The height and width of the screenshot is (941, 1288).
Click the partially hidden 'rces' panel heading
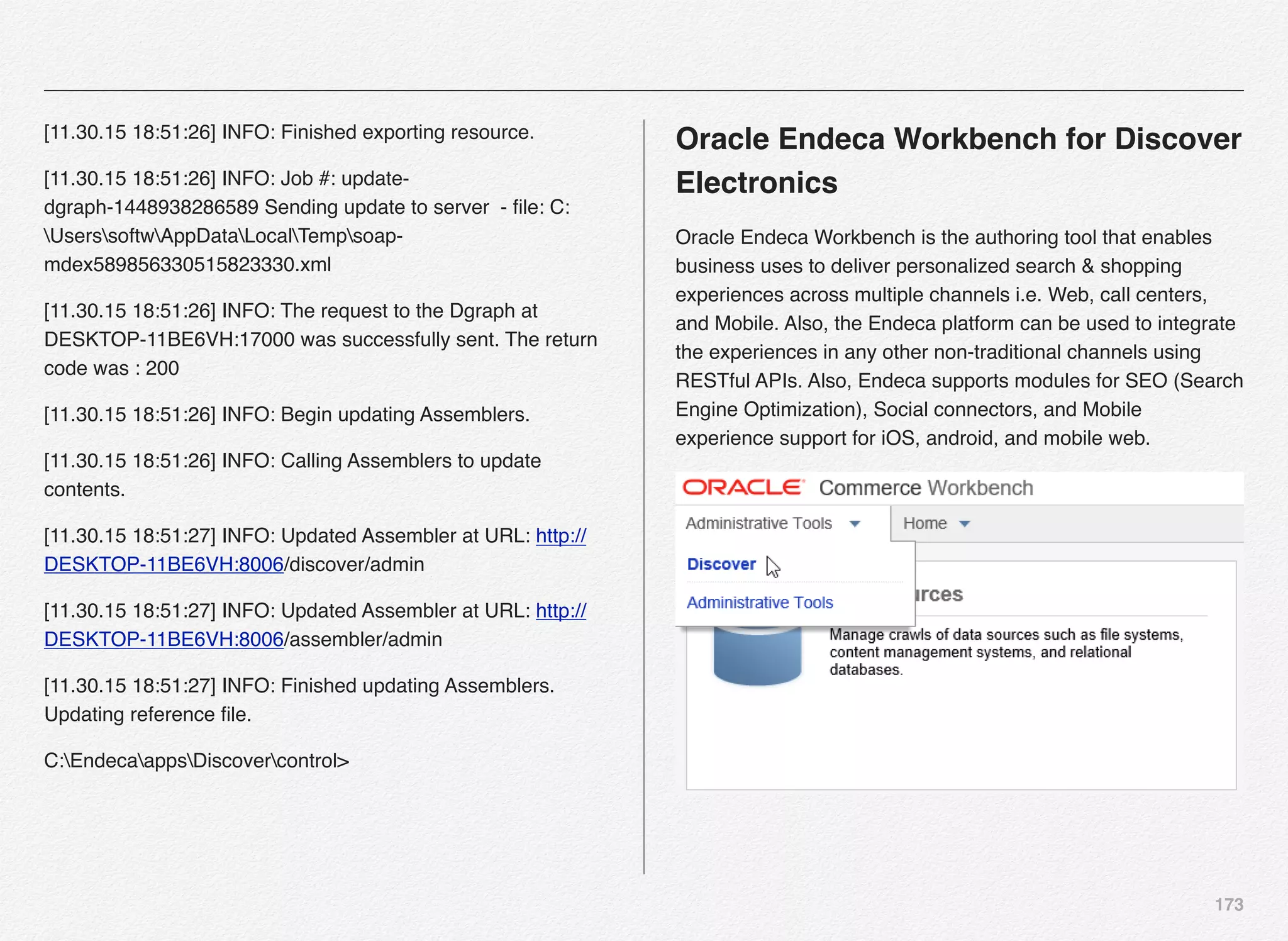pos(938,594)
